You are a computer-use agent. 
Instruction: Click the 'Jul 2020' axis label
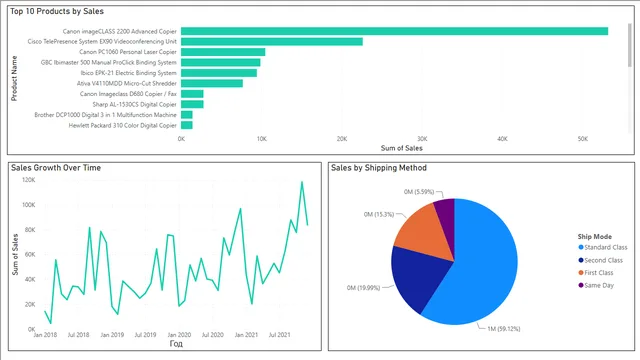tap(213, 335)
